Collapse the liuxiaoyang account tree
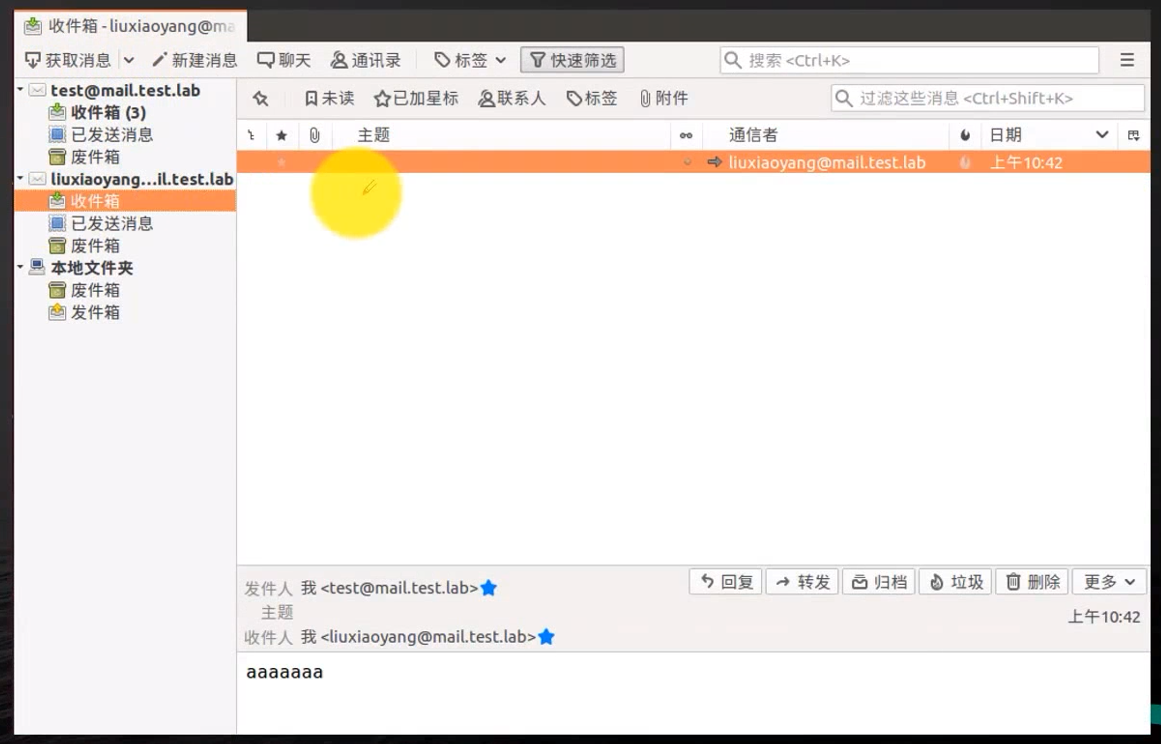The height and width of the screenshot is (744, 1161). pyautogui.click(x=20, y=178)
